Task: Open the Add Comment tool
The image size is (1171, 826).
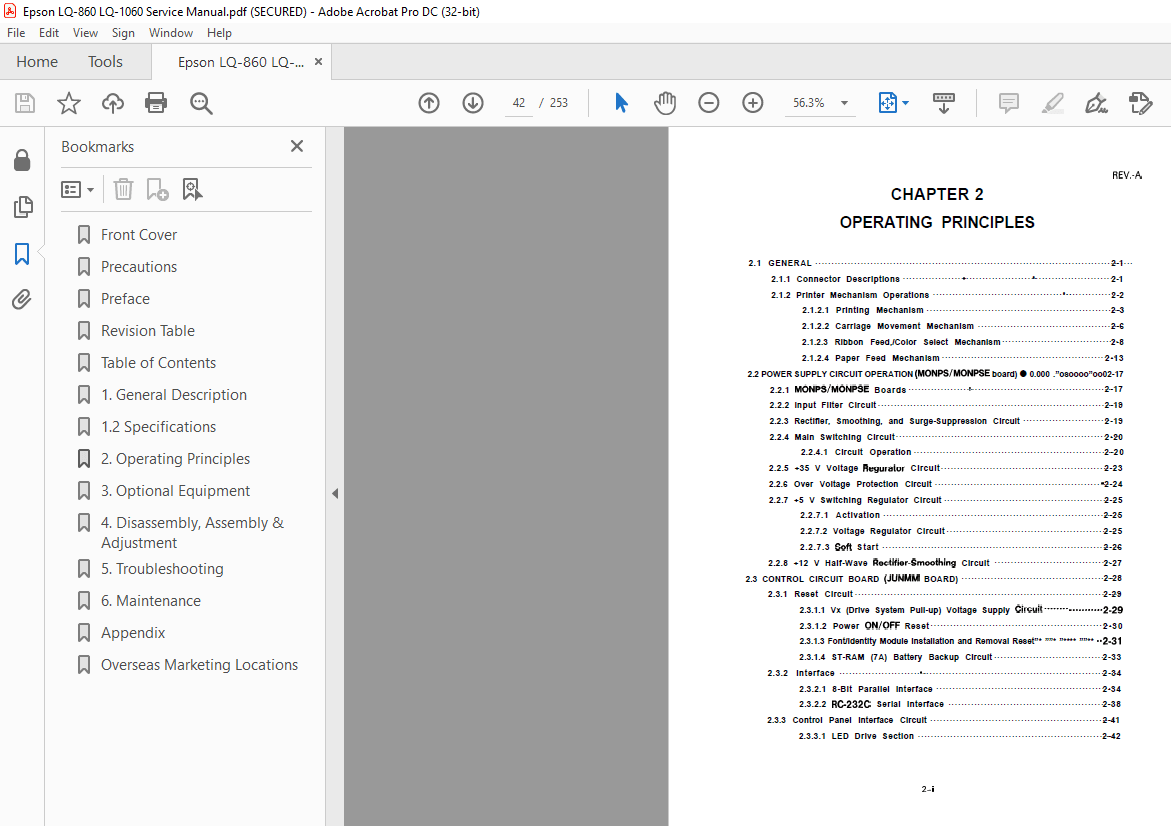Action: point(1008,102)
